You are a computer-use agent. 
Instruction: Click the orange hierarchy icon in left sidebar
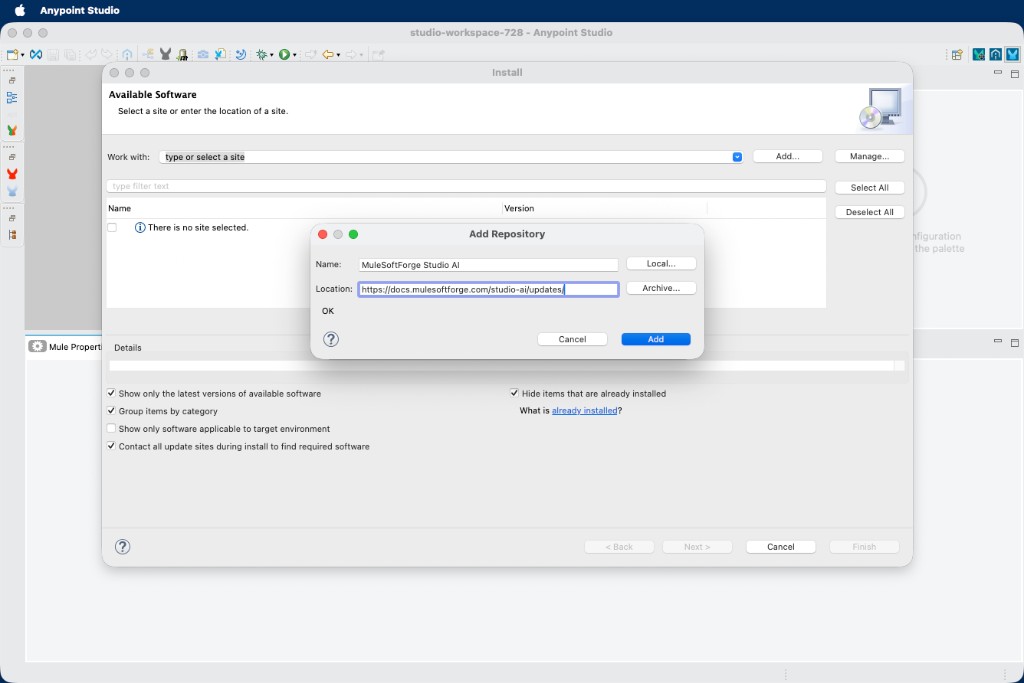pyautogui.click(x=12, y=235)
